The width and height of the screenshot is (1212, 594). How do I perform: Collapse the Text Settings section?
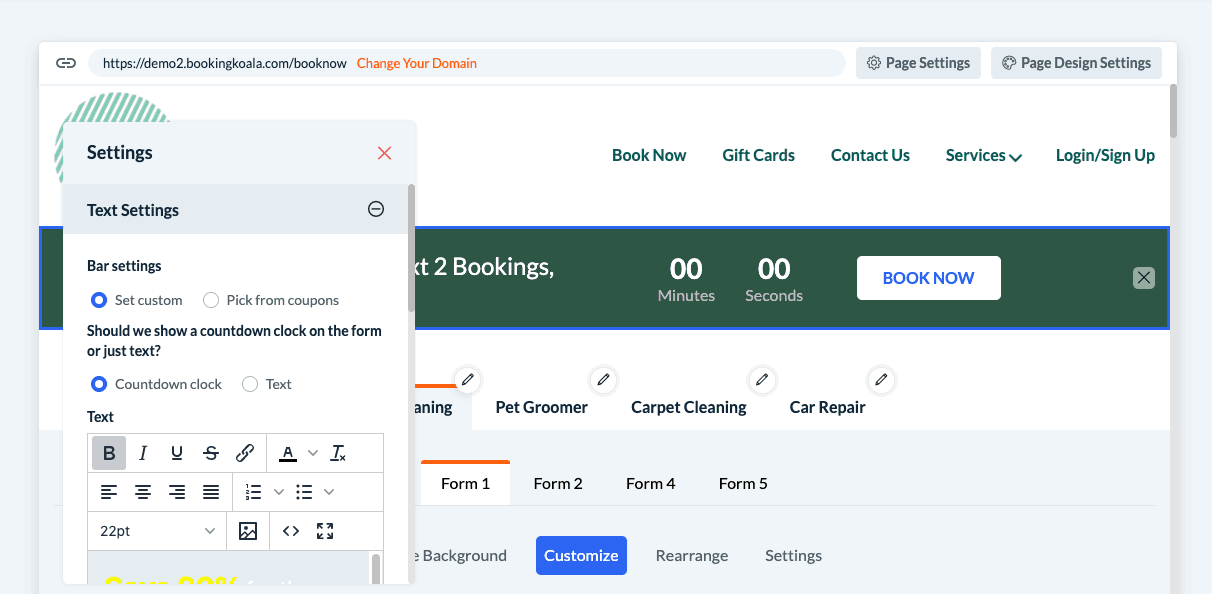pos(376,209)
